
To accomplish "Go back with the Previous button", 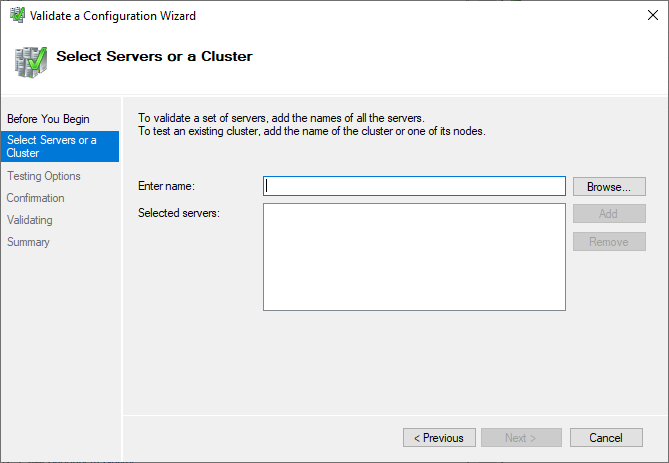I will tap(439, 438).
